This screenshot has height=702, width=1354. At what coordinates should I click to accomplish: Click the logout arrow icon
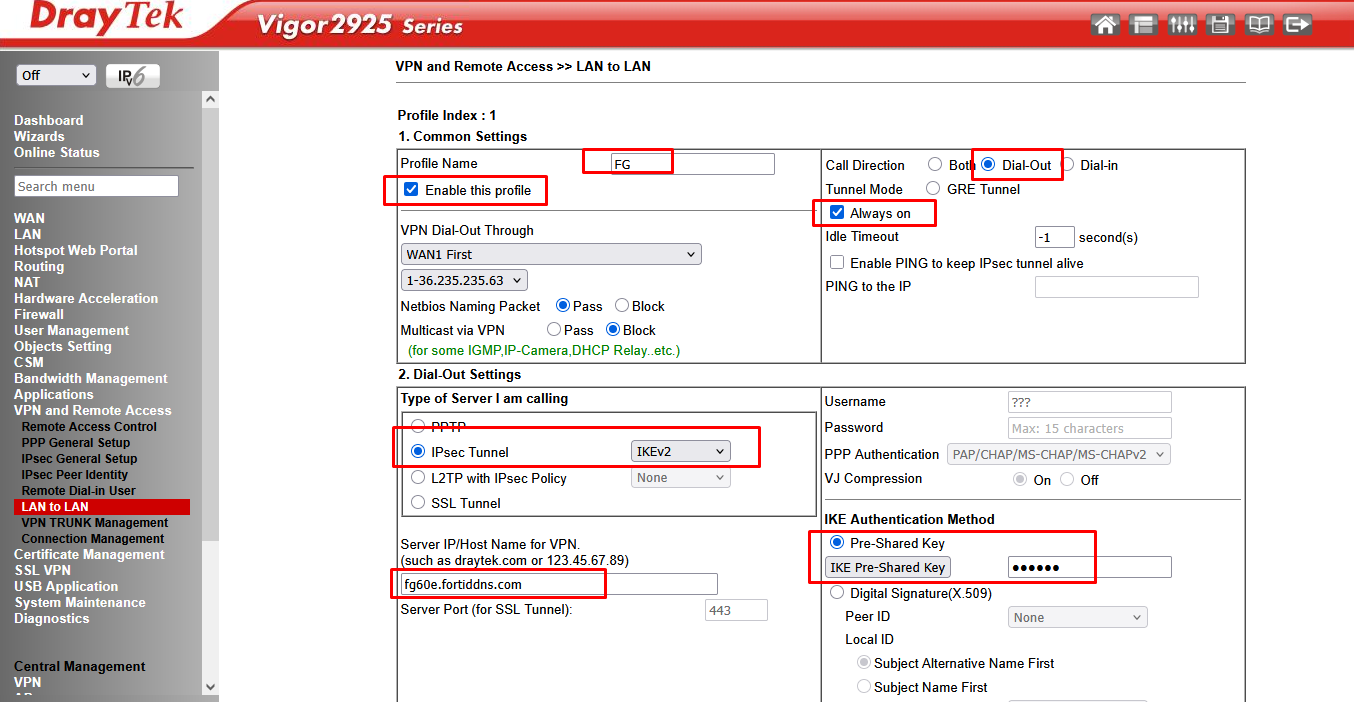[1297, 25]
